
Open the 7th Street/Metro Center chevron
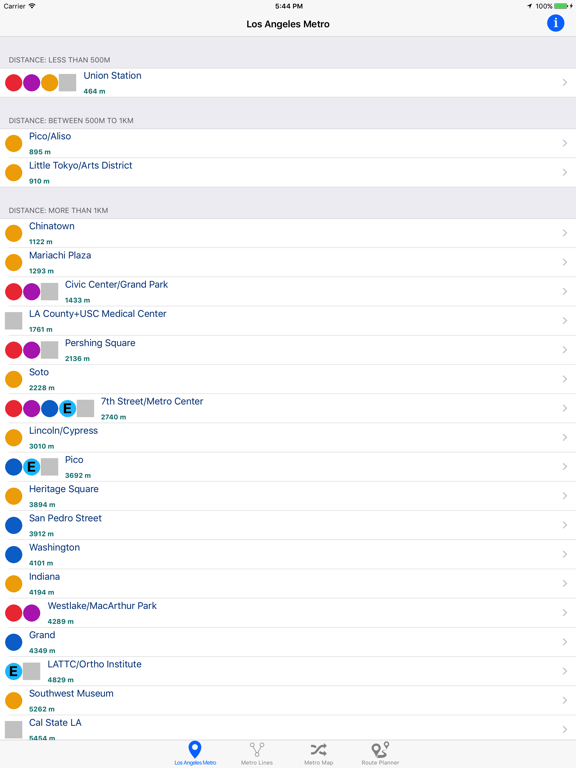click(x=565, y=408)
